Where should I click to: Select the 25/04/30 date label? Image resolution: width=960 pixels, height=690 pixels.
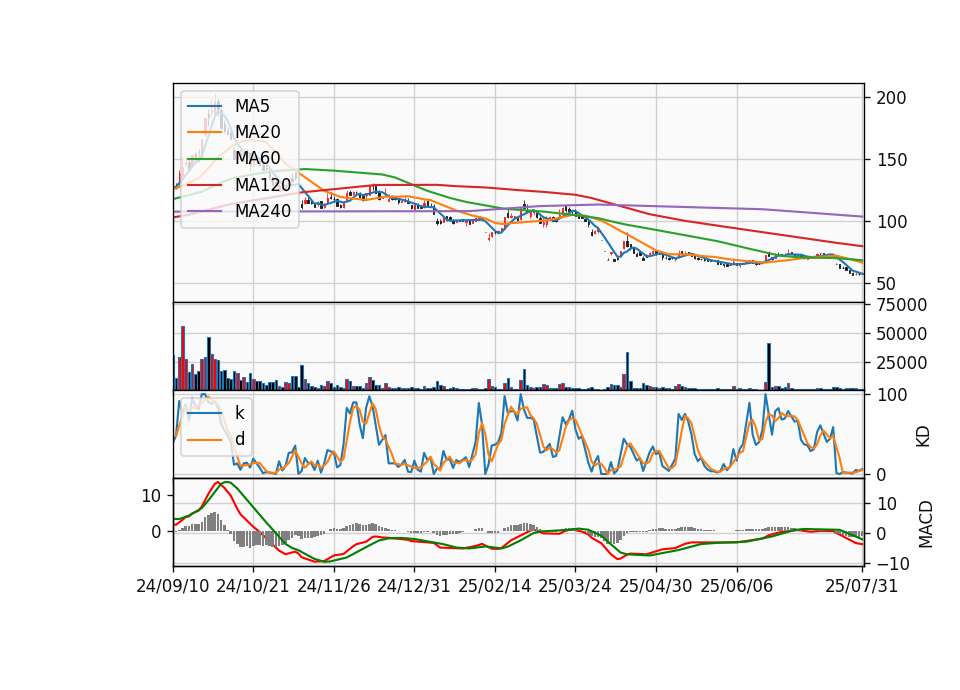656,586
